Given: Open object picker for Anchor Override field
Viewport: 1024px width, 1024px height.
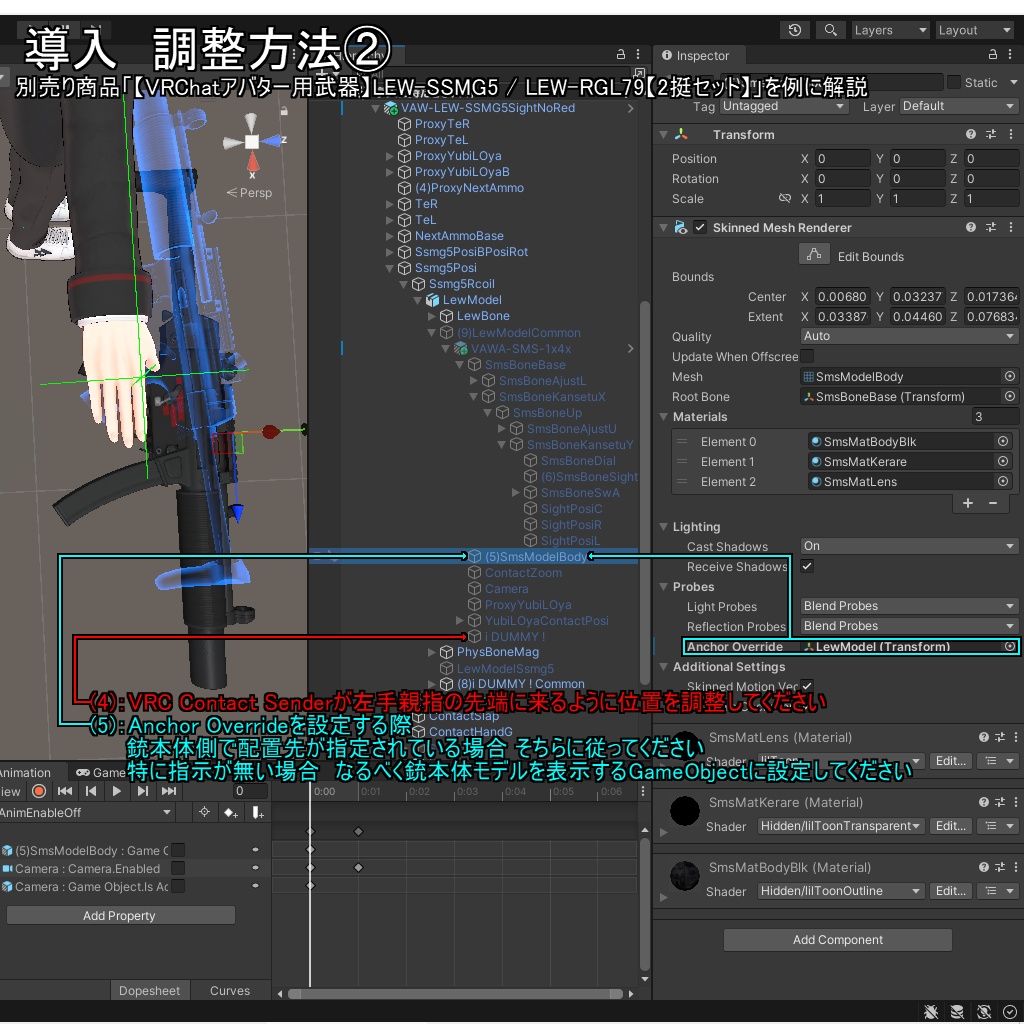Looking at the screenshot, I should [1010, 647].
